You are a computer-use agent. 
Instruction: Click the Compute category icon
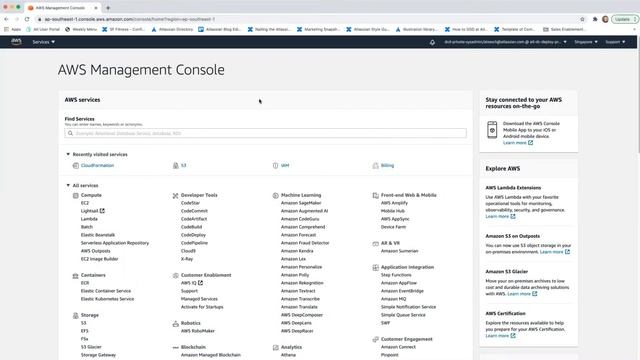coord(76,196)
